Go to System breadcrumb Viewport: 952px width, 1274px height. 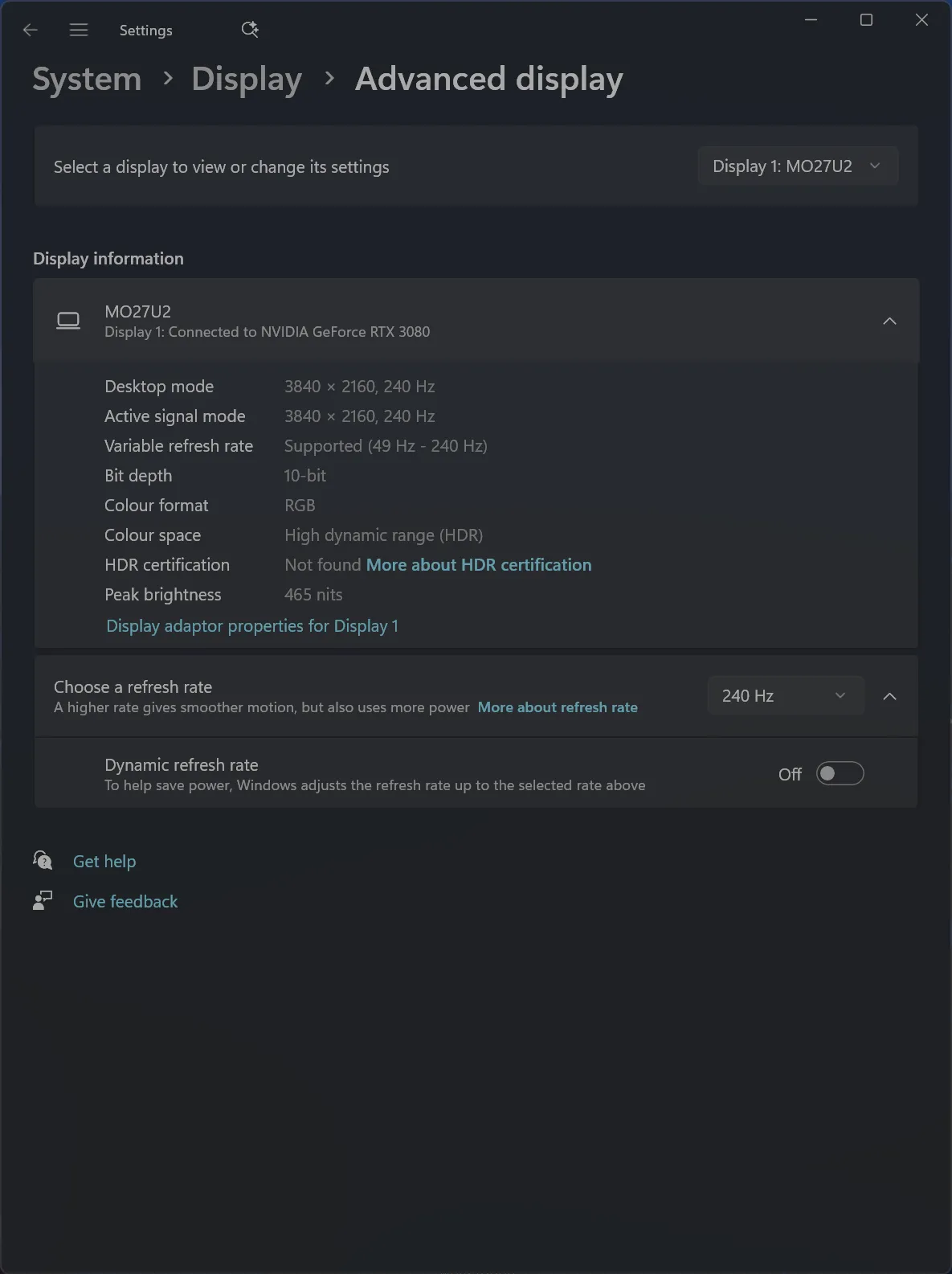87,79
